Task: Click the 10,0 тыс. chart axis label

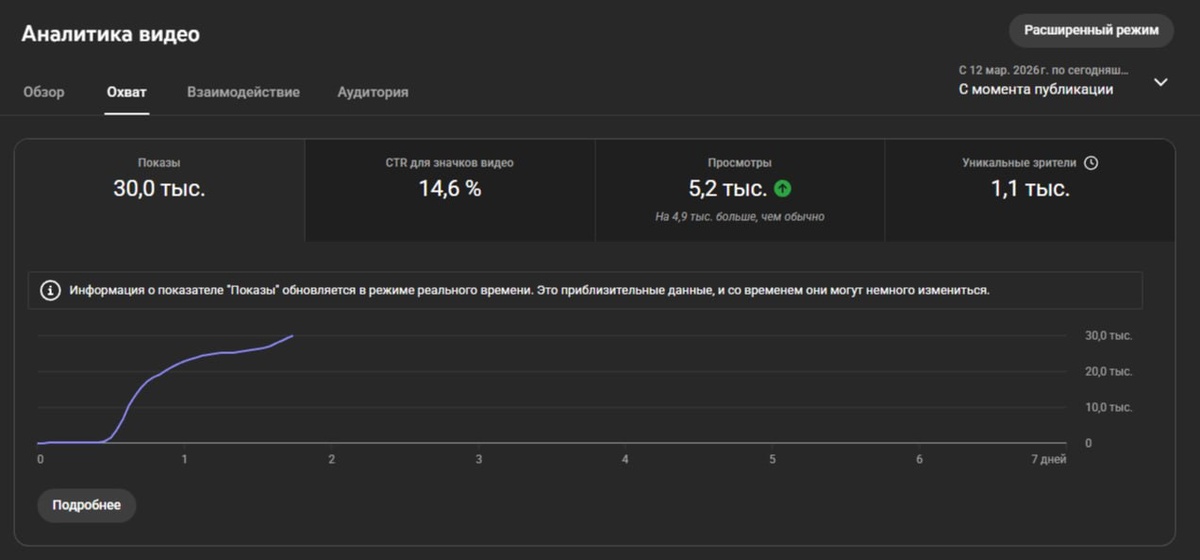Action: tap(1109, 407)
